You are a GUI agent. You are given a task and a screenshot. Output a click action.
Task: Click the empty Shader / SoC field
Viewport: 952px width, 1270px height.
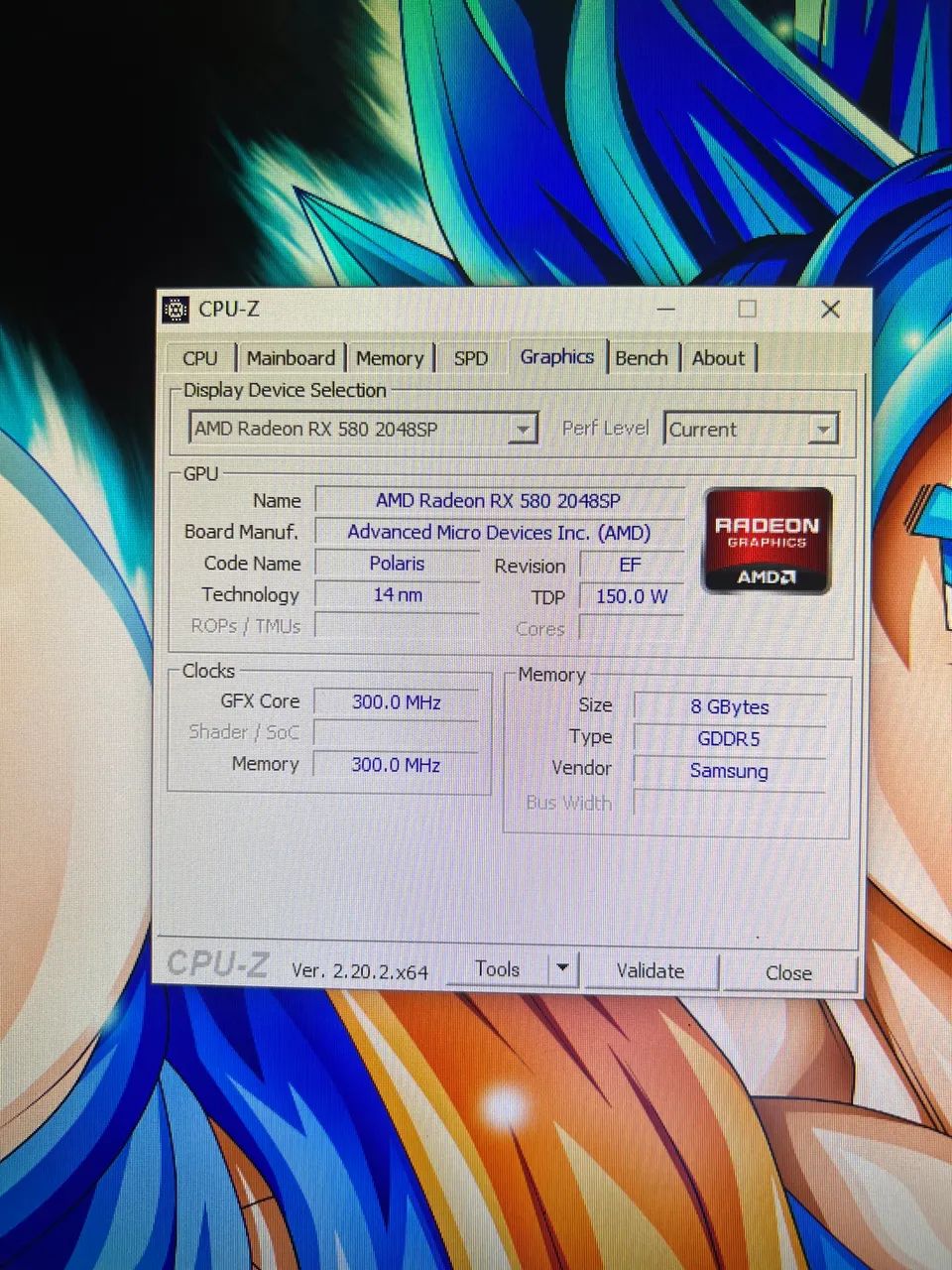(396, 733)
